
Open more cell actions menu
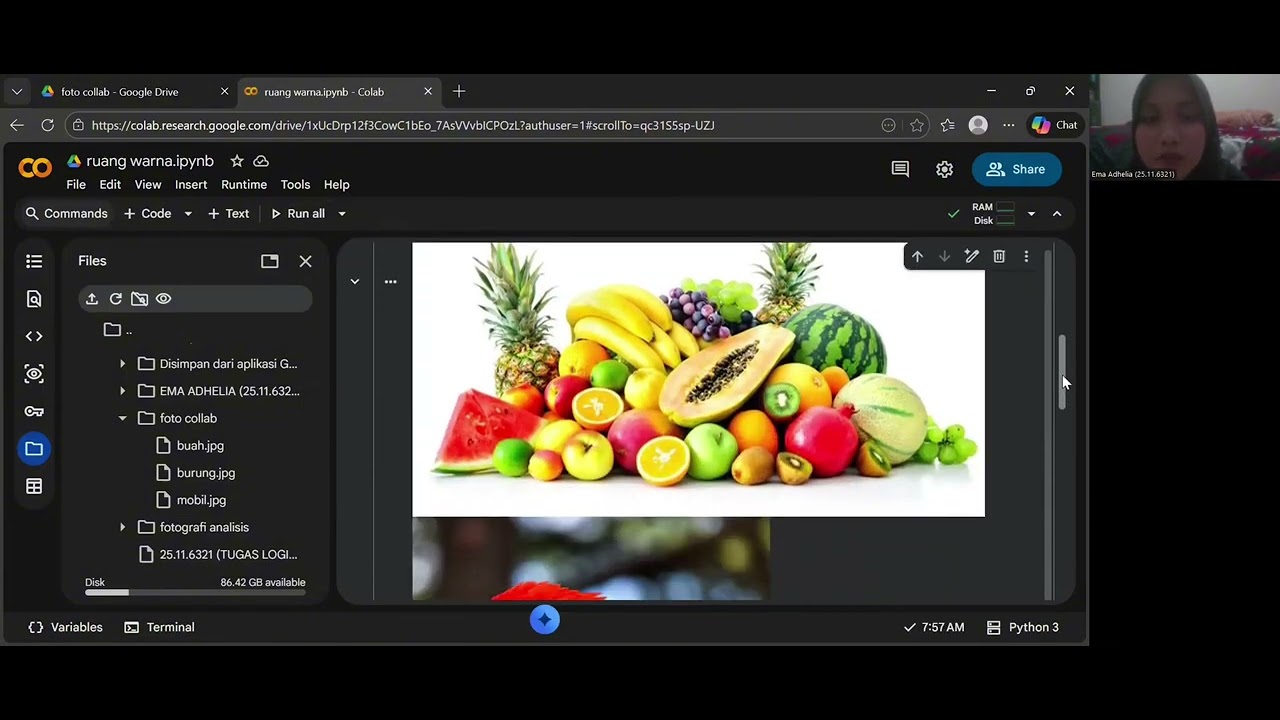pos(1026,257)
